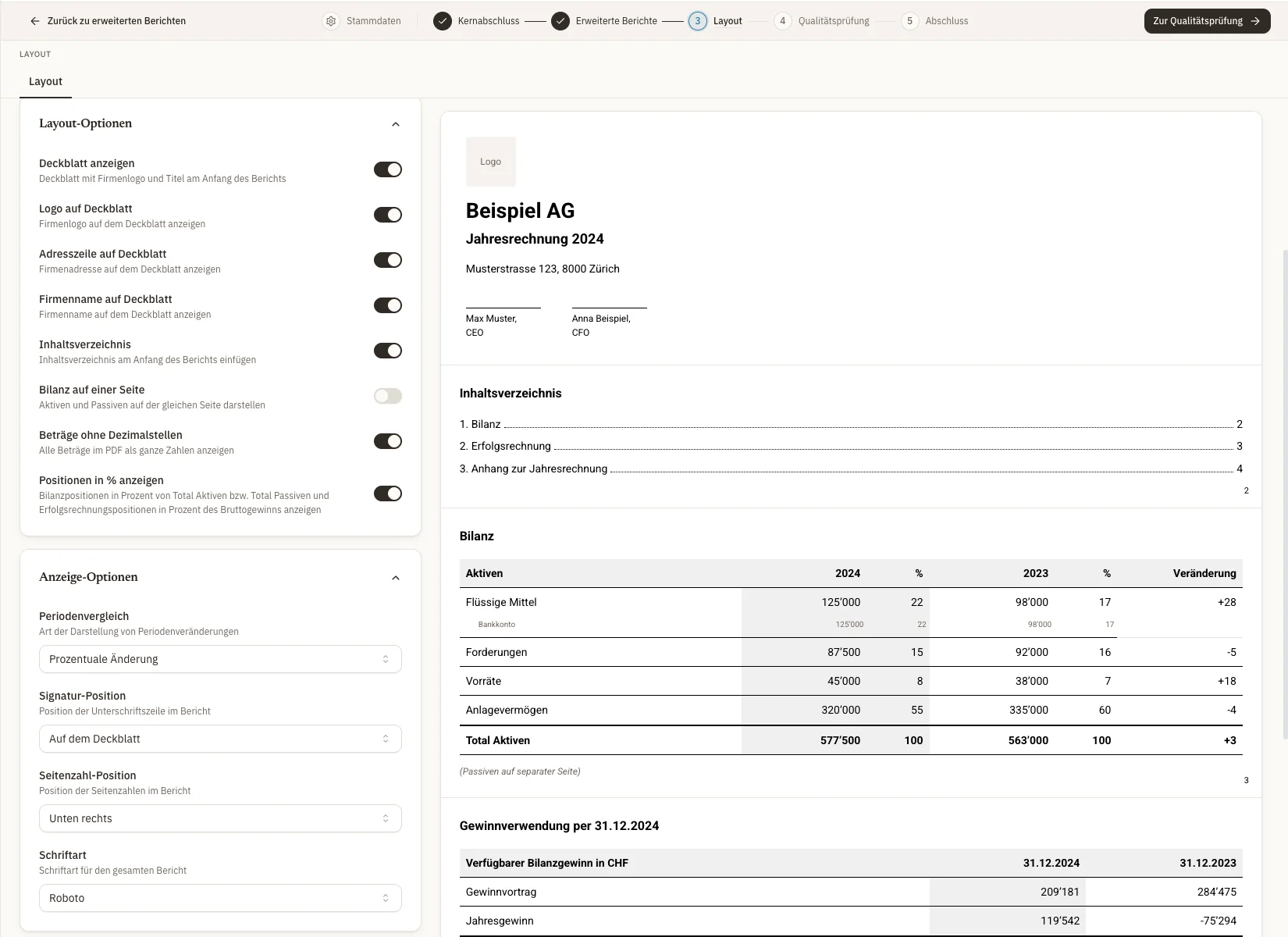Click 3. Anhang zur Jahresrechnung entry
This screenshot has height=937, width=1288.
coord(851,468)
